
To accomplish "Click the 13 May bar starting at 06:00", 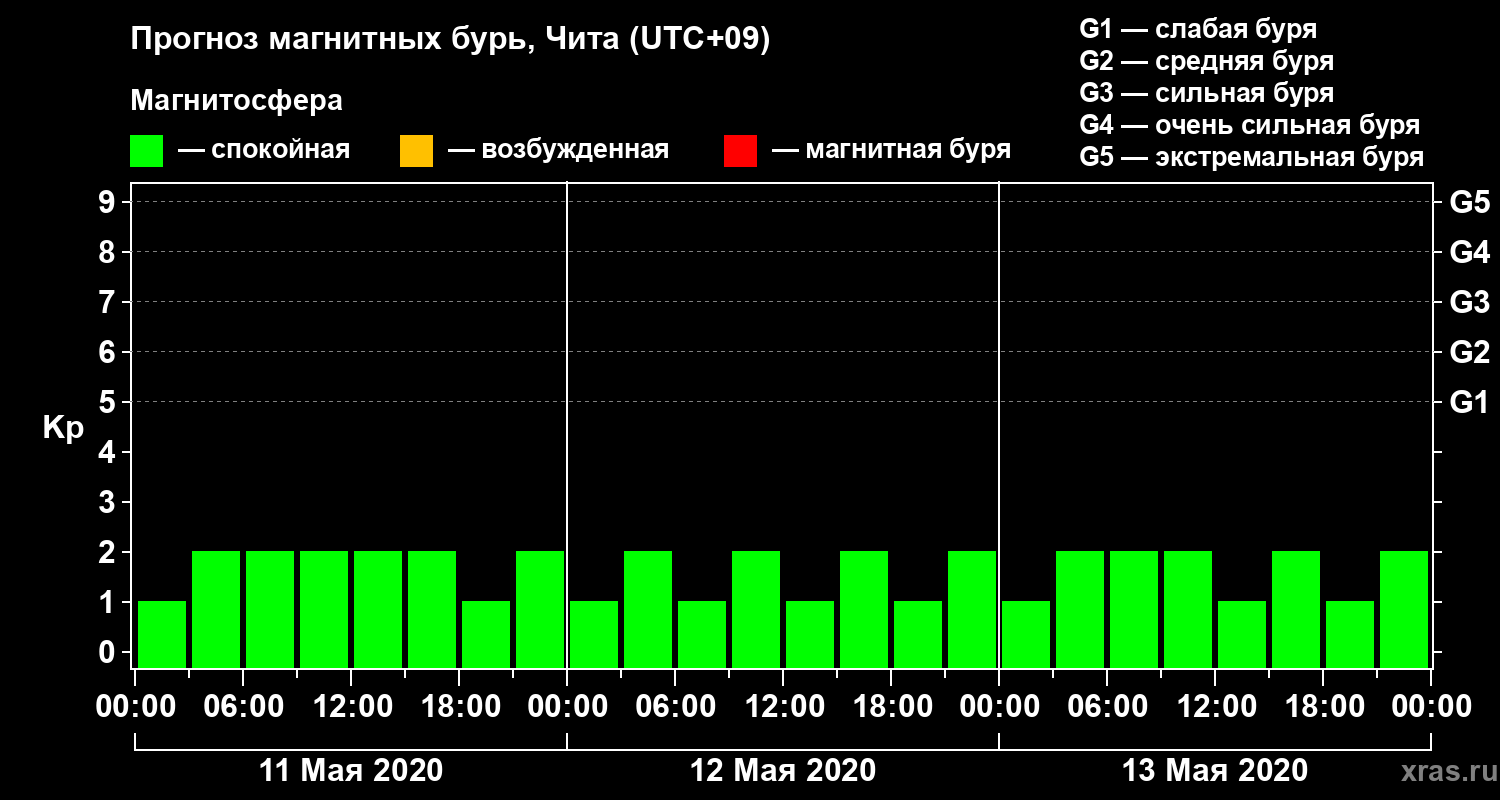I will [1134, 609].
